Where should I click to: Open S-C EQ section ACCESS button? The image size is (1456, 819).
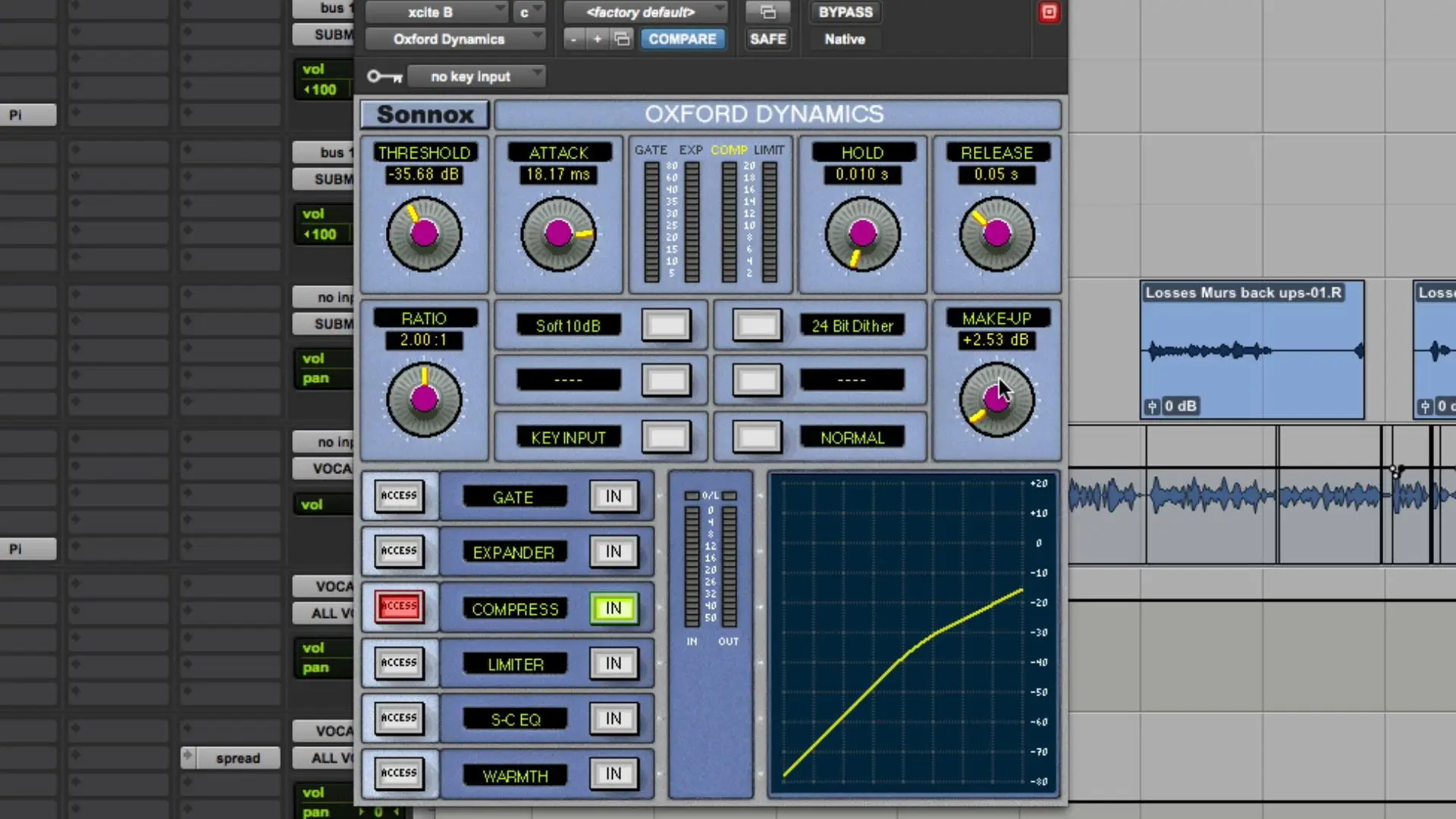[x=399, y=718]
